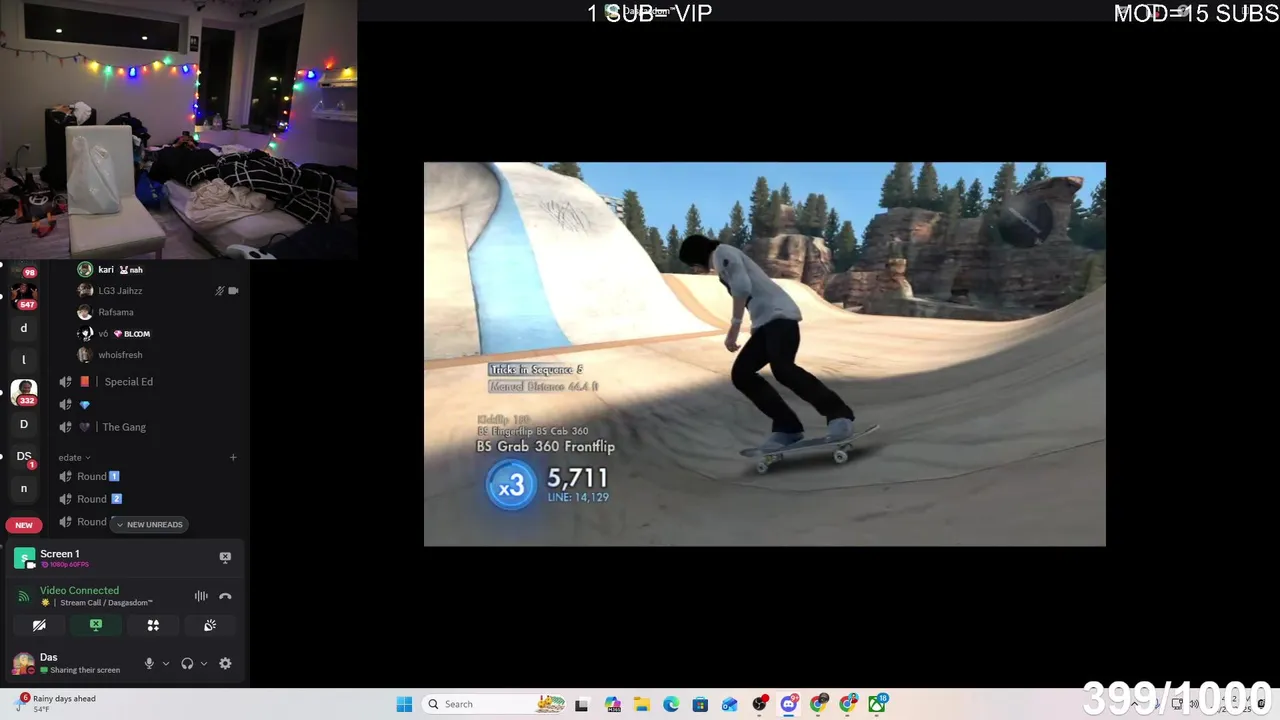Viewport: 1280px width, 720px height.
Task: Switch to Discord on taskbar
Action: [x=789, y=704]
